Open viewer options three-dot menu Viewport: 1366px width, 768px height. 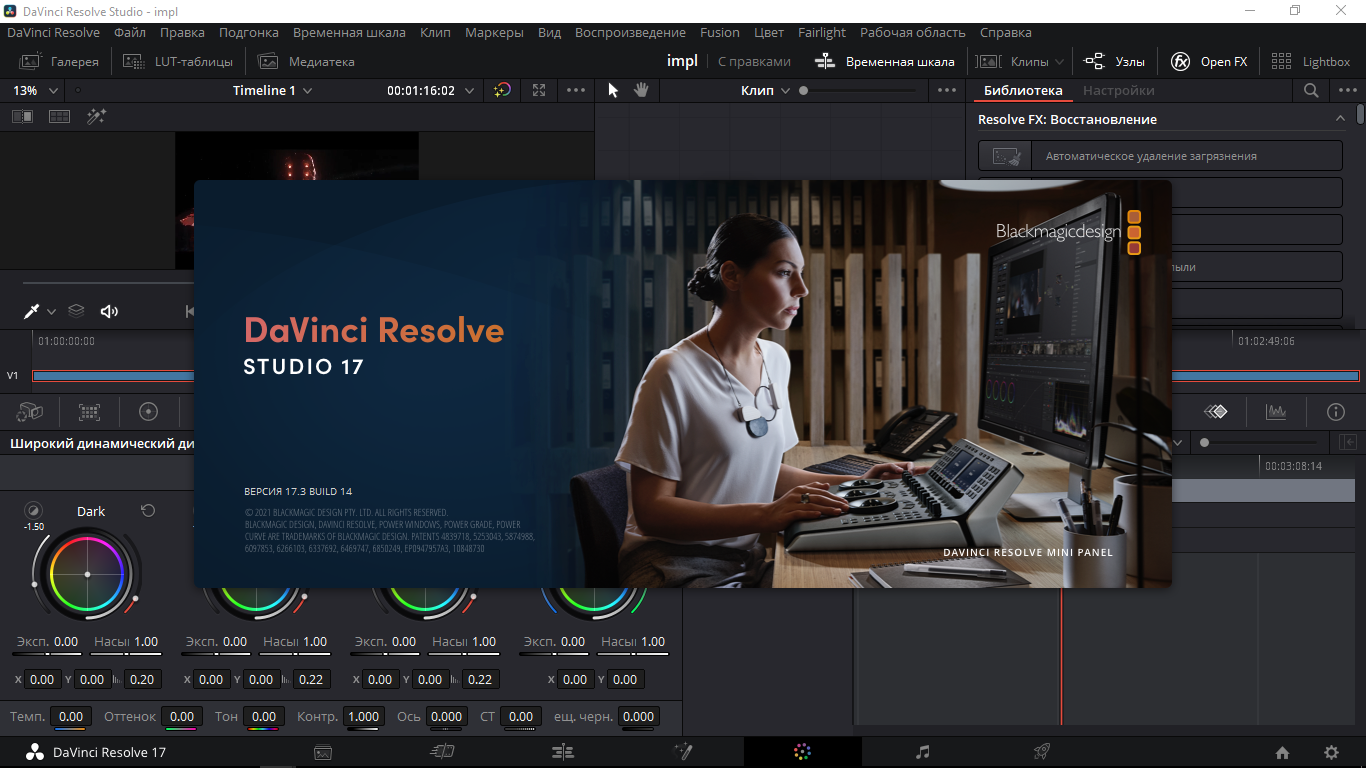click(x=576, y=90)
